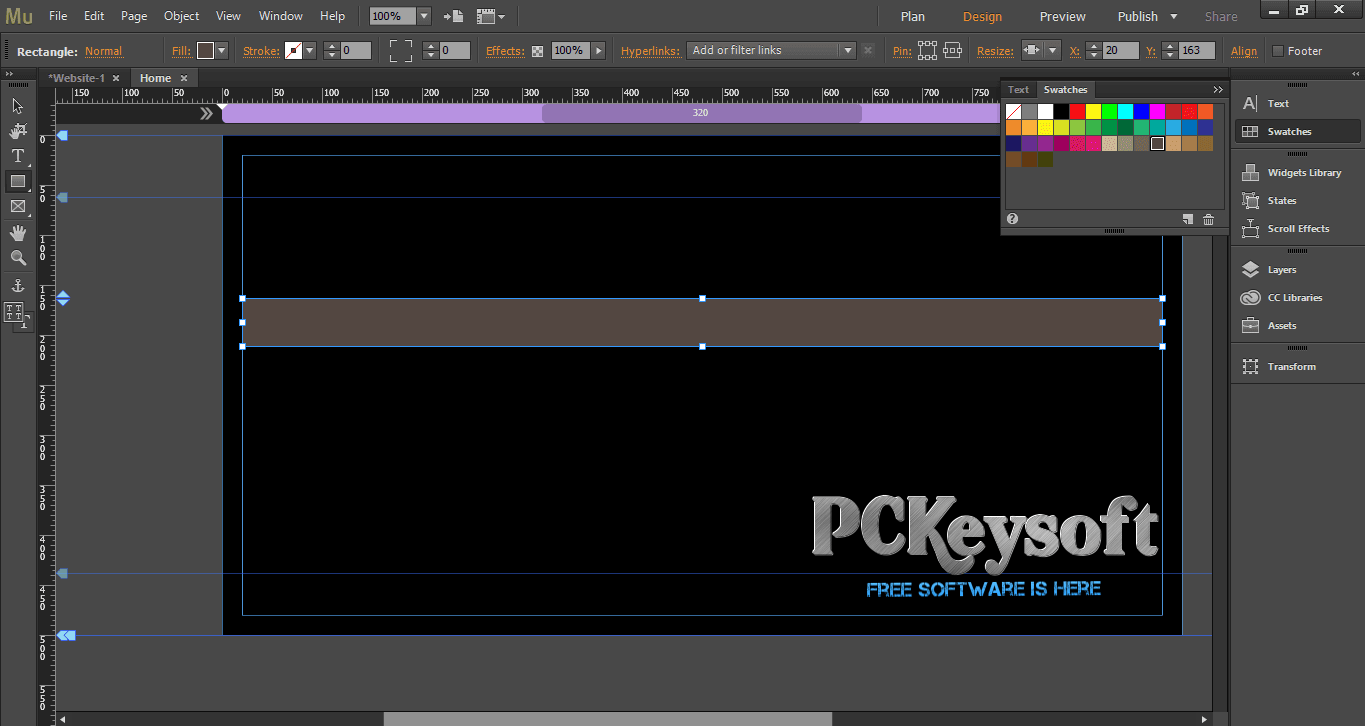
Task: Open the Object menu
Action: point(181,16)
